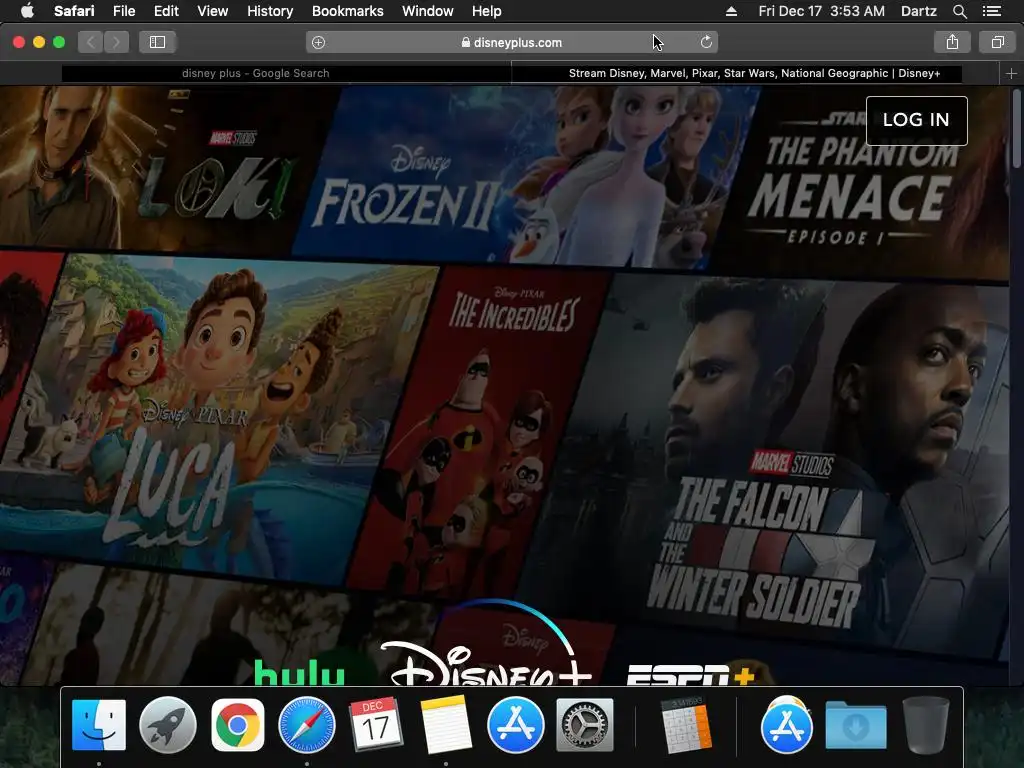The width and height of the screenshot is (1024, 768).
Task: Open Notes from the dock
Action: point(446,725)
